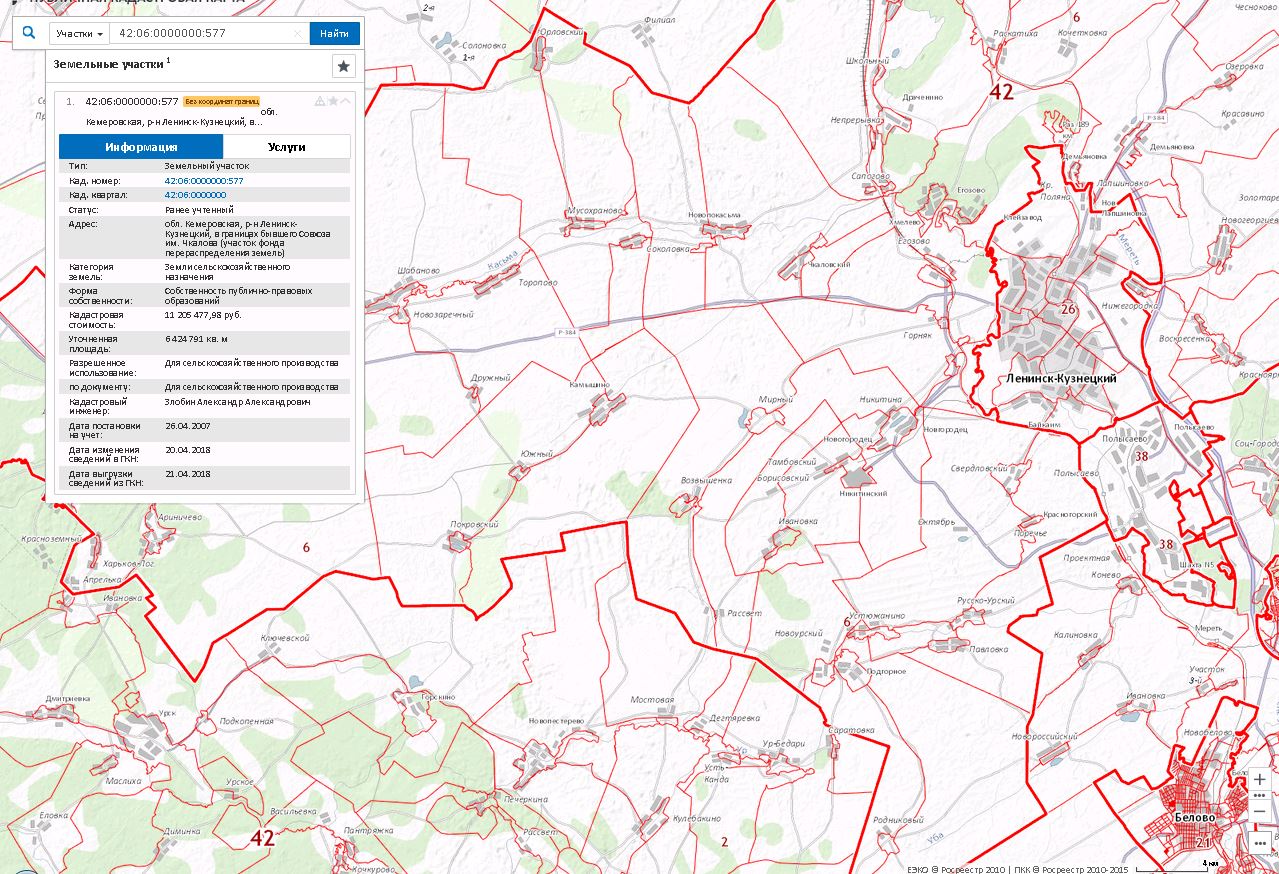
Task: Focus the cadastral number search field
Action: (x=204, y=34)
